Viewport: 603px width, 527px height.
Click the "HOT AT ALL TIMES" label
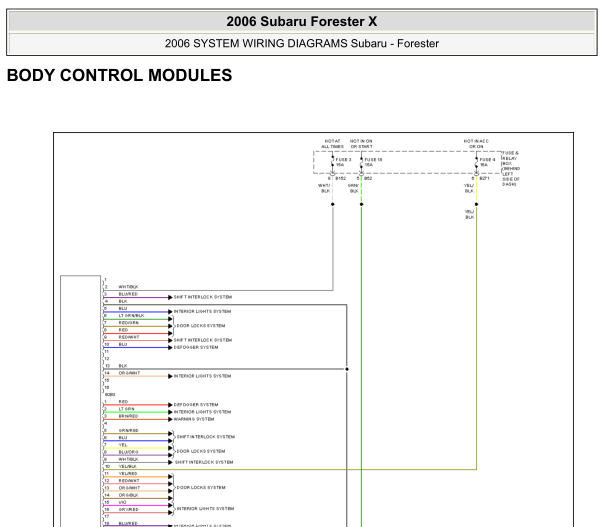tap(332, 144)
